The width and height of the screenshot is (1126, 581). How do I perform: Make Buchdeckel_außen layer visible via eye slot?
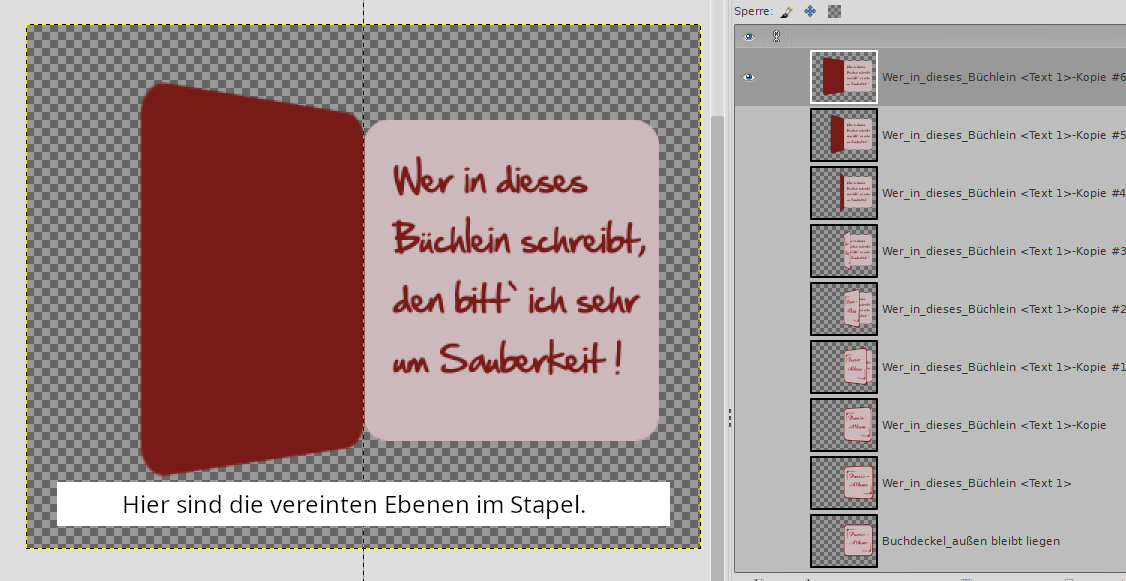748,541
